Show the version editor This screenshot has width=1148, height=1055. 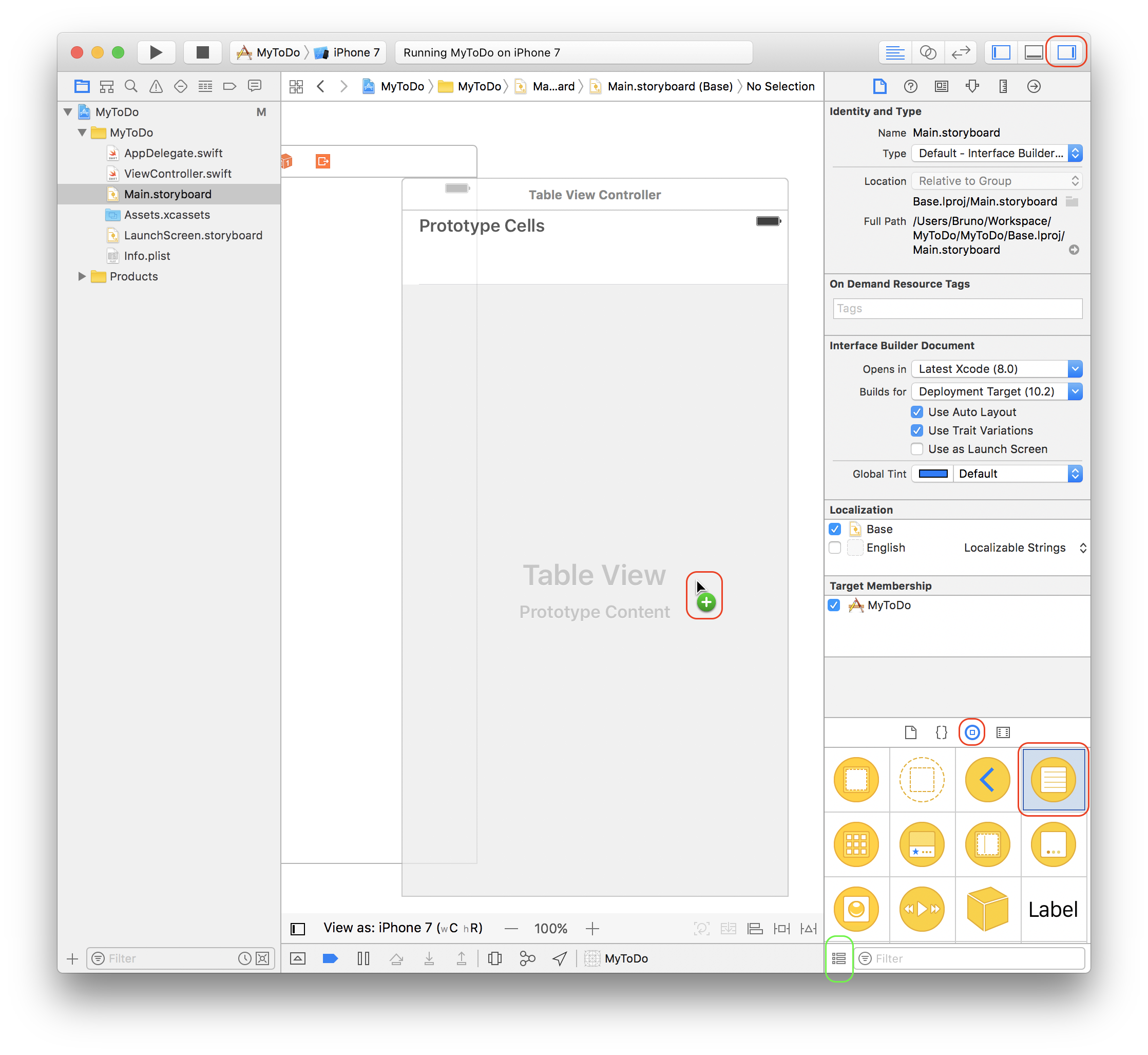(961, 52)
